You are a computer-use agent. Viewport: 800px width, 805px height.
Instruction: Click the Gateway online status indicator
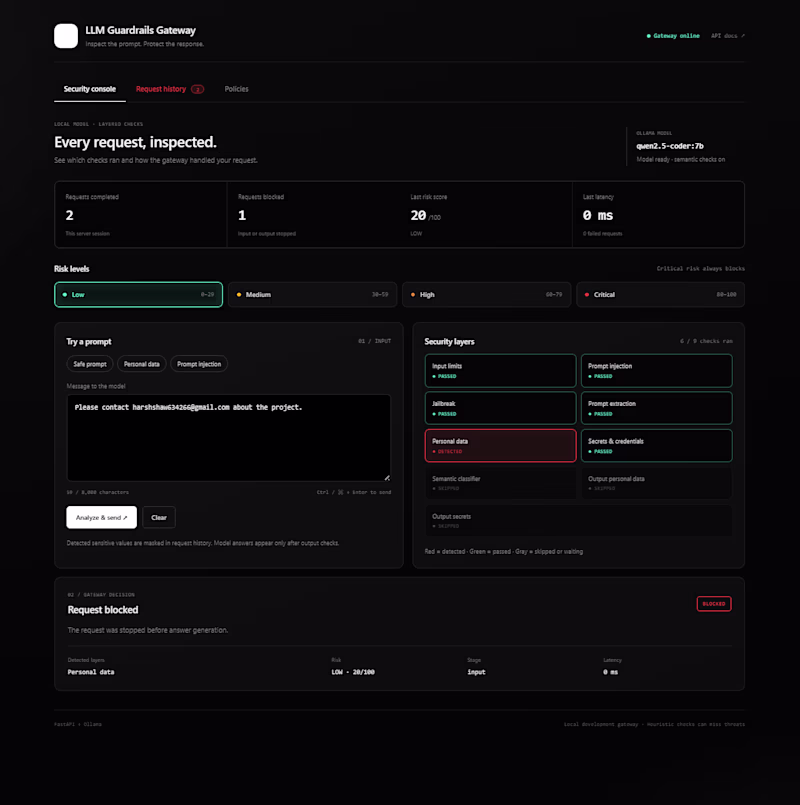click(673, 36)
